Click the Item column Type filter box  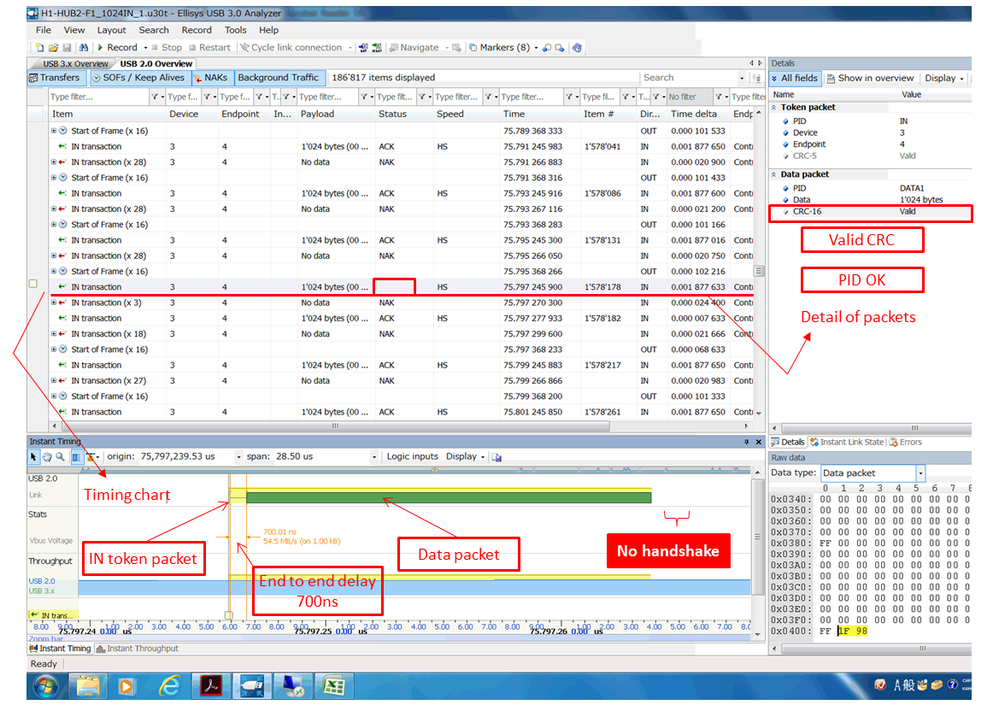point(99,97)
